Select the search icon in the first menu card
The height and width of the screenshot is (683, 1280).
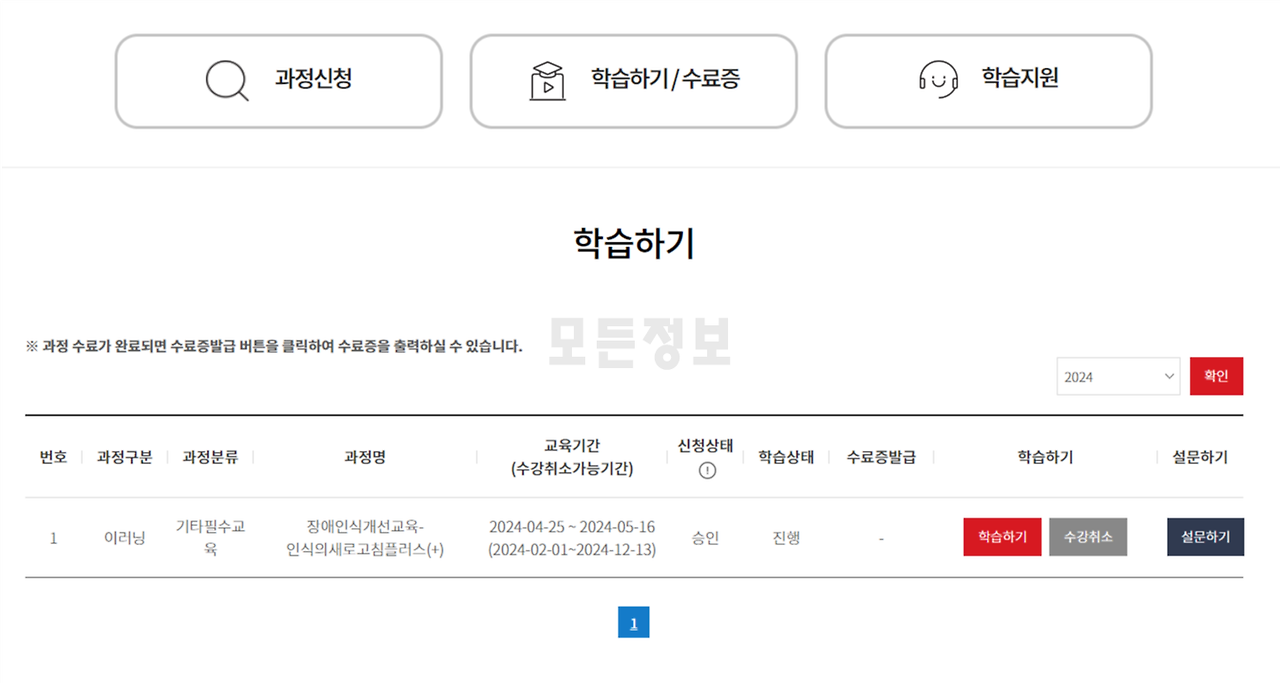(225, 81)
